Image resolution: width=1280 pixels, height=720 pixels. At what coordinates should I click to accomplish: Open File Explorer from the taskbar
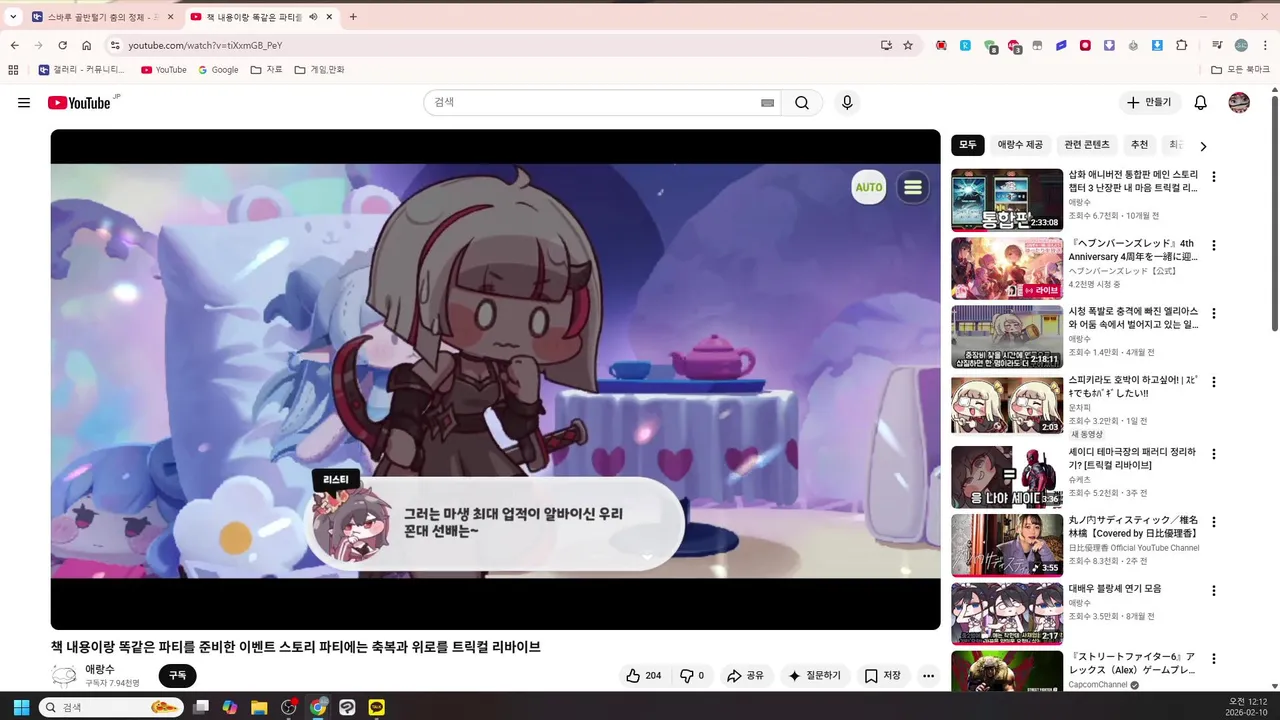pos(259,707)
